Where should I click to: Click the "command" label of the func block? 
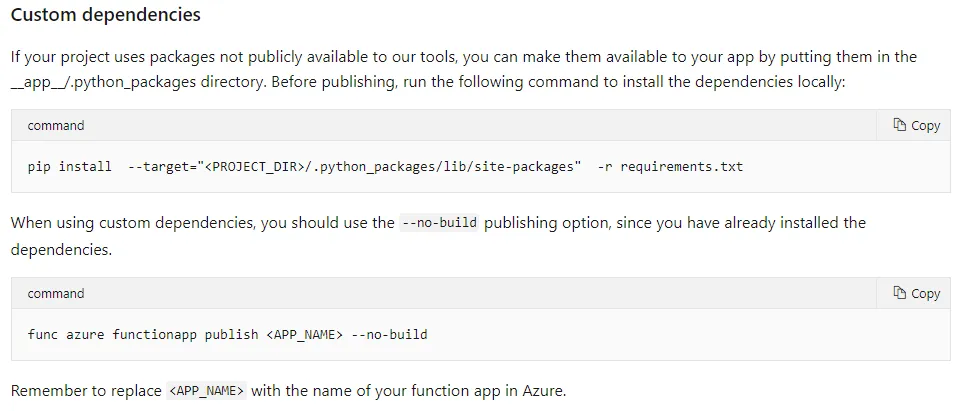tap(56, 294)
